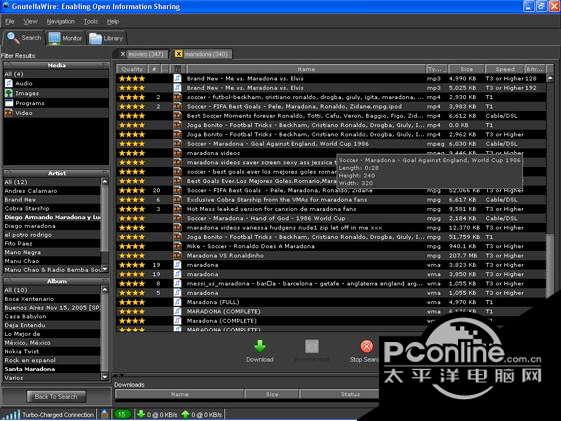Viewport: 561px width, 421px height.
Task: Select album Casa Babylon
Action: point(52,317)
